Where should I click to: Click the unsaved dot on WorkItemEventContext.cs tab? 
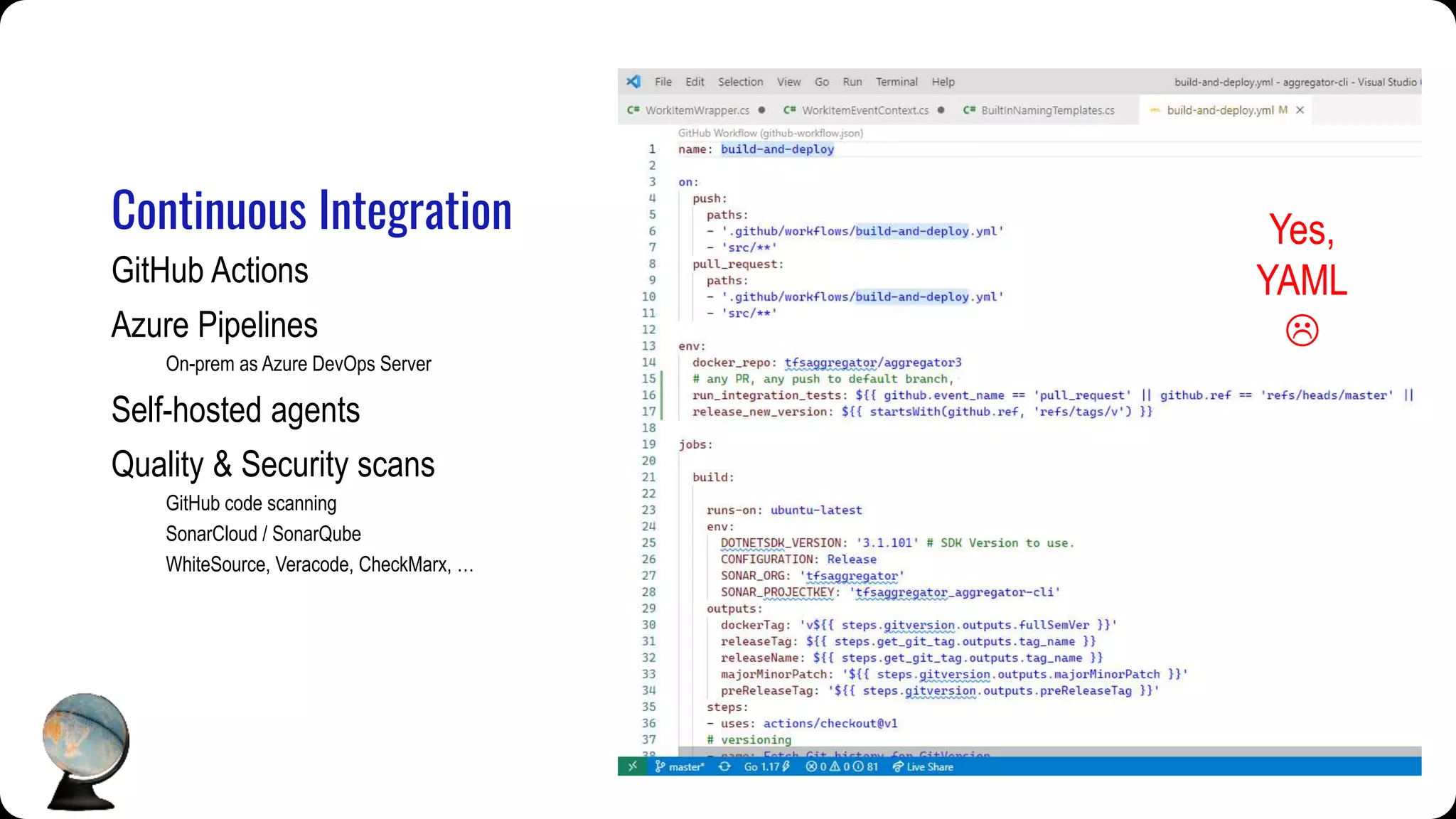pyautogui.click(x=941, y=110)
